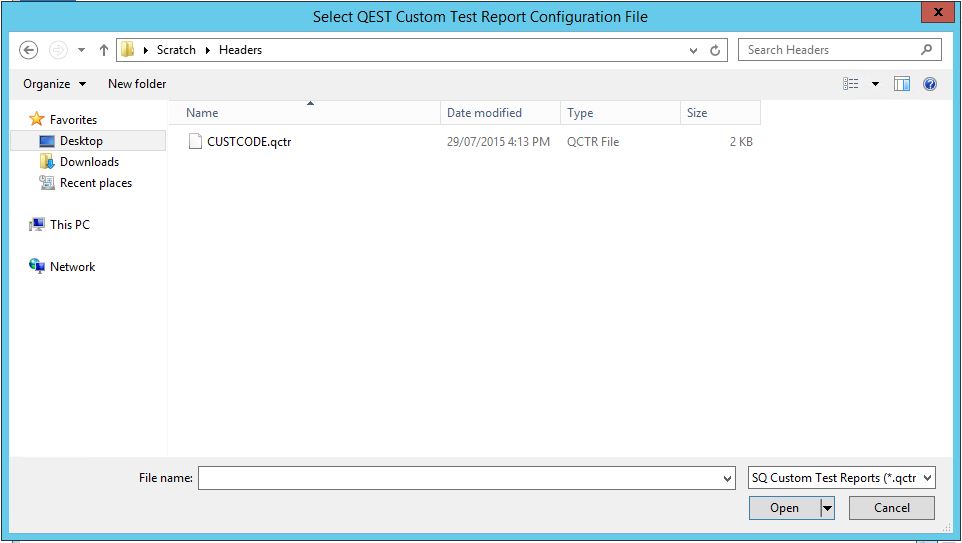Open the view options dropdown arrow
The image size is (962, 543).
coord(875,84)
